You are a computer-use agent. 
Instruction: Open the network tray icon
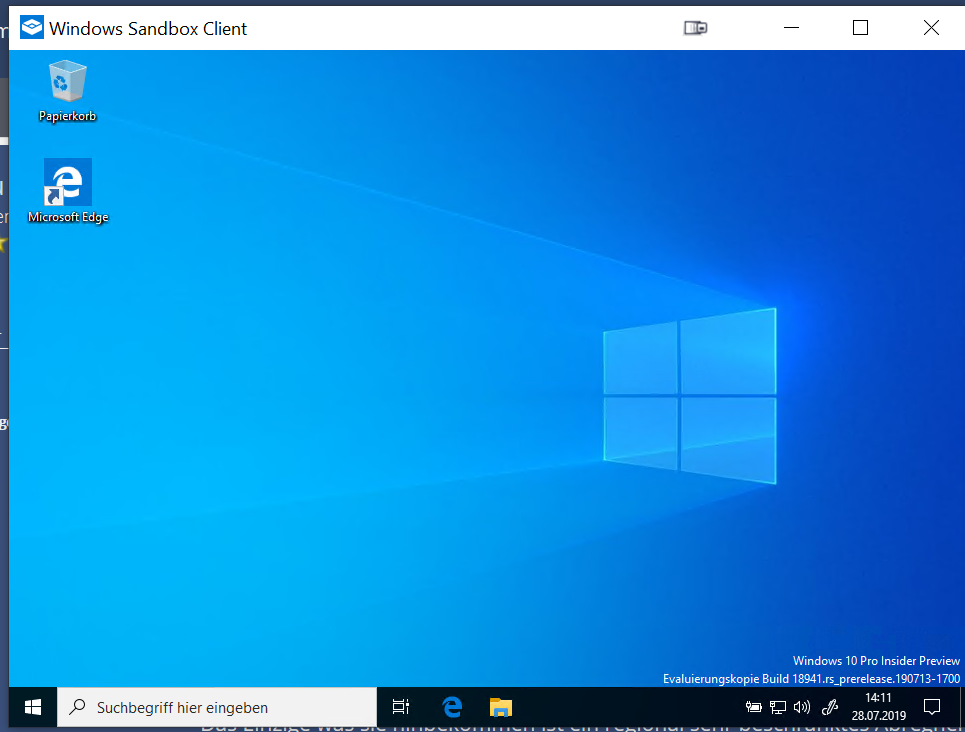click(x=778, y=707)
